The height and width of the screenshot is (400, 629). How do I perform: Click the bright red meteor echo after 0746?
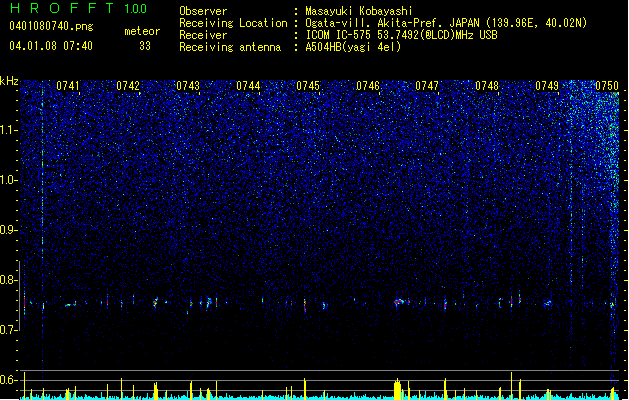click(x=401, y=302)
